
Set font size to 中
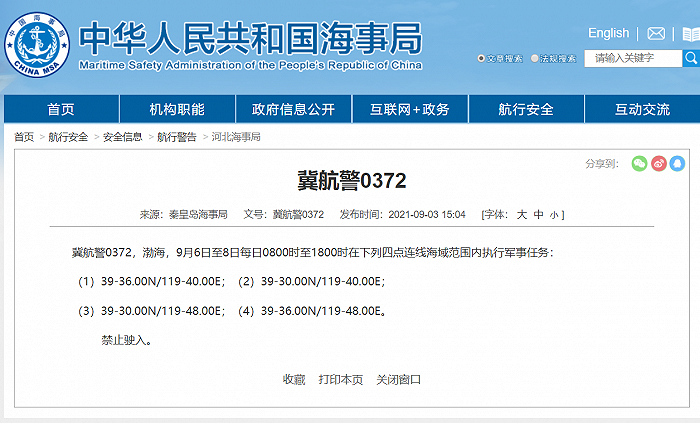539,215
